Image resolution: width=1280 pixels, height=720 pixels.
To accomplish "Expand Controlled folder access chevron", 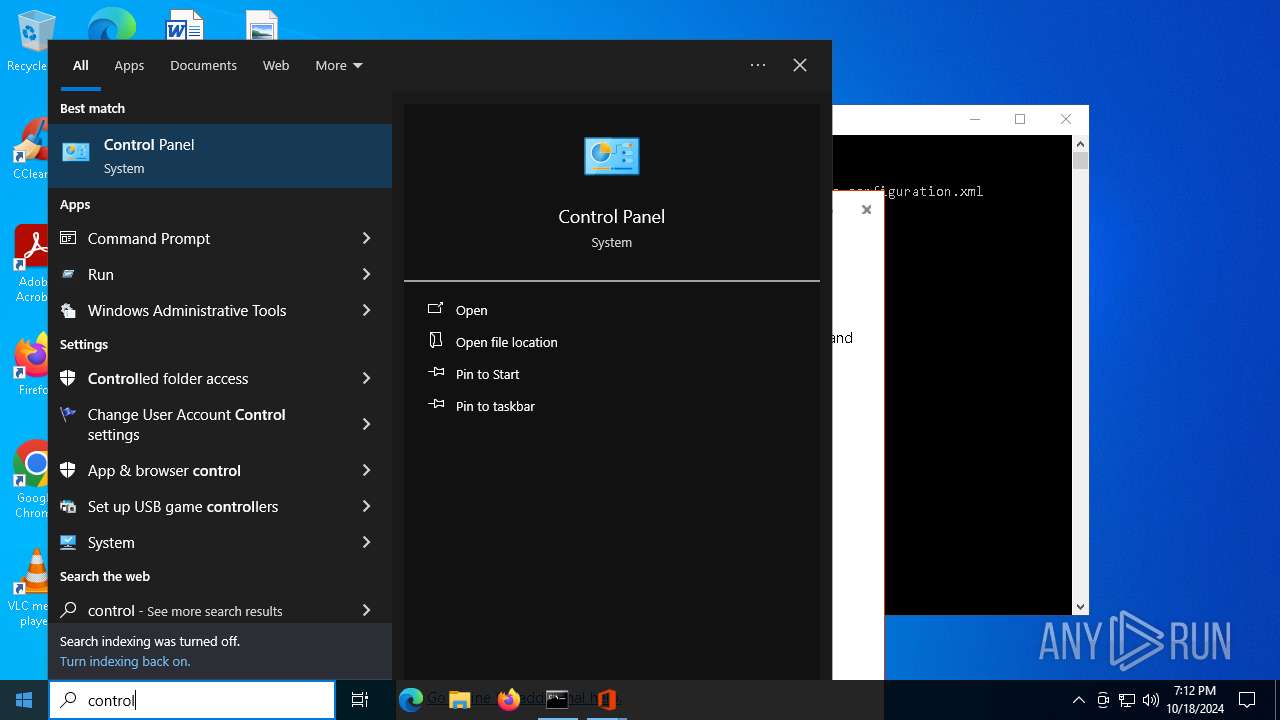I will coord(366,378).
